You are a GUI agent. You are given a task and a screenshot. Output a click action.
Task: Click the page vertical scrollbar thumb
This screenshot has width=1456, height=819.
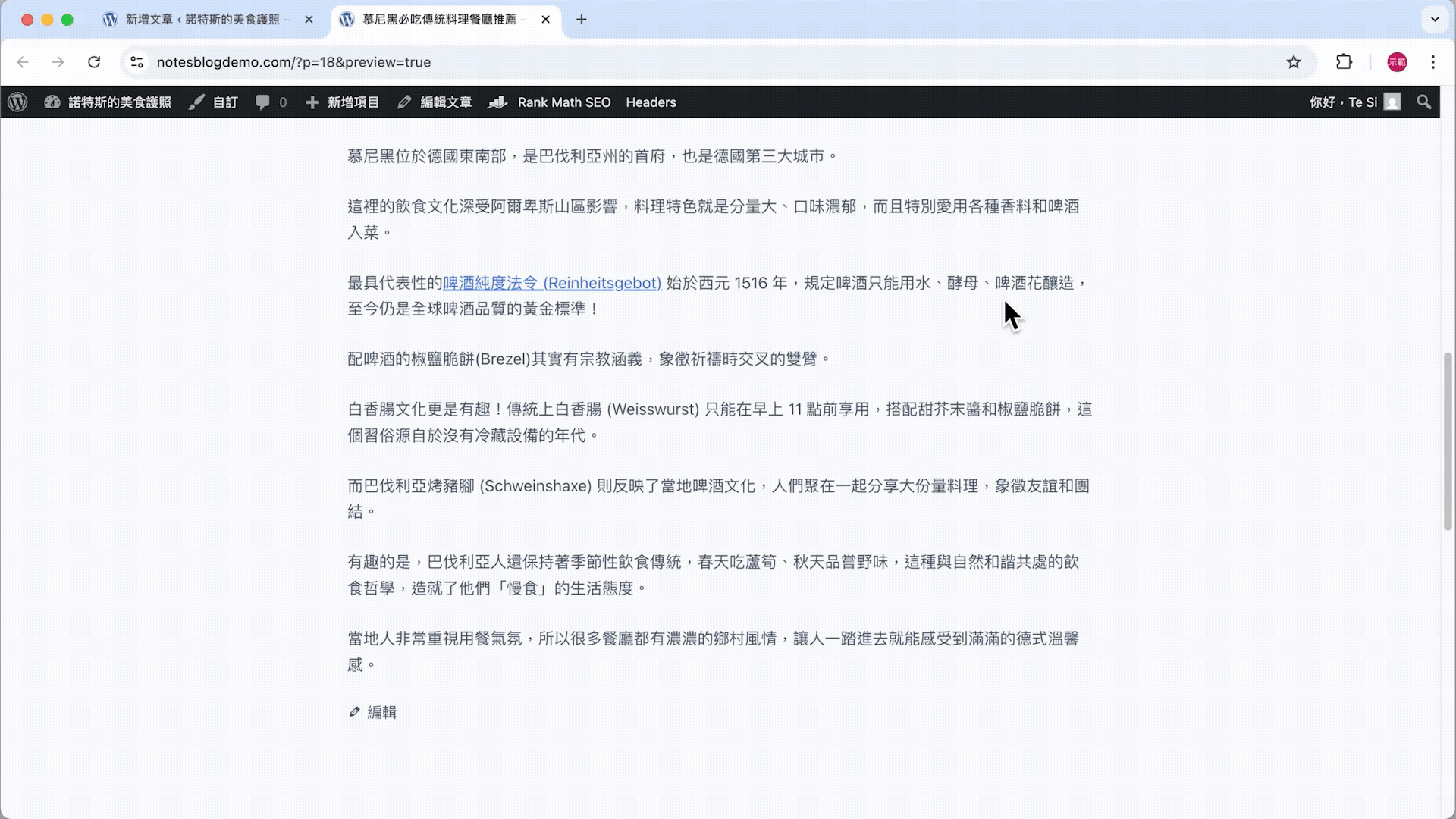click(x=1447, y=440)
